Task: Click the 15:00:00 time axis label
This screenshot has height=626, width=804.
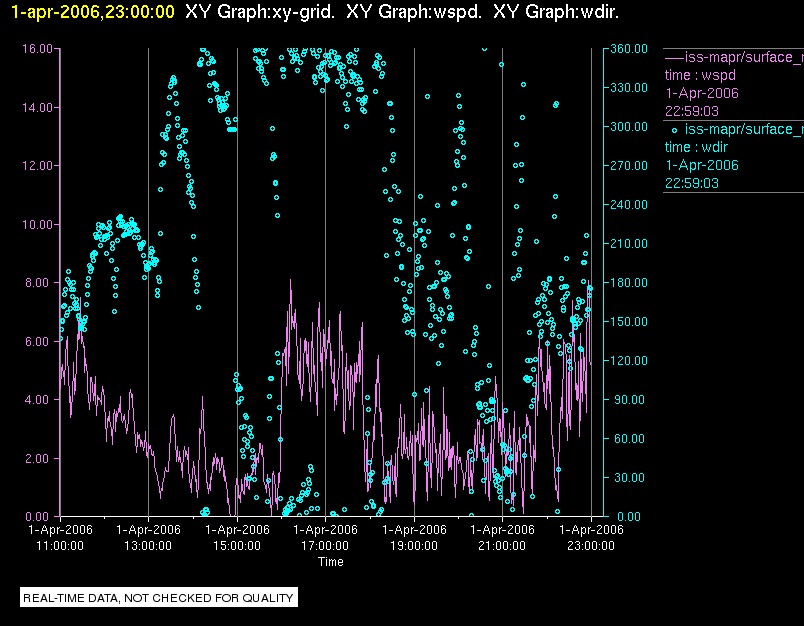Action: click(237, 546)
